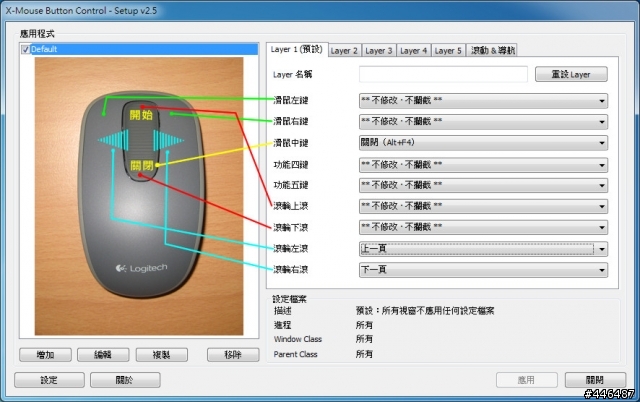Viewport: 640px width, 402px height.
Task: Open the 滾輪右滾 dropdown set to 下一頁
Action: coord(483,270)
